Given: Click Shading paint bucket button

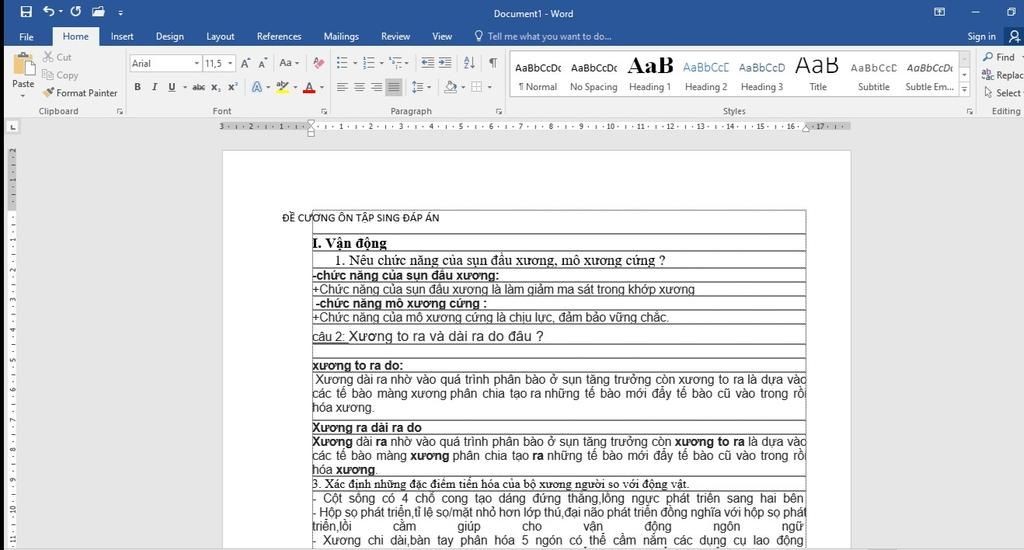Looking at the screenshot, I should pos(451,87).
